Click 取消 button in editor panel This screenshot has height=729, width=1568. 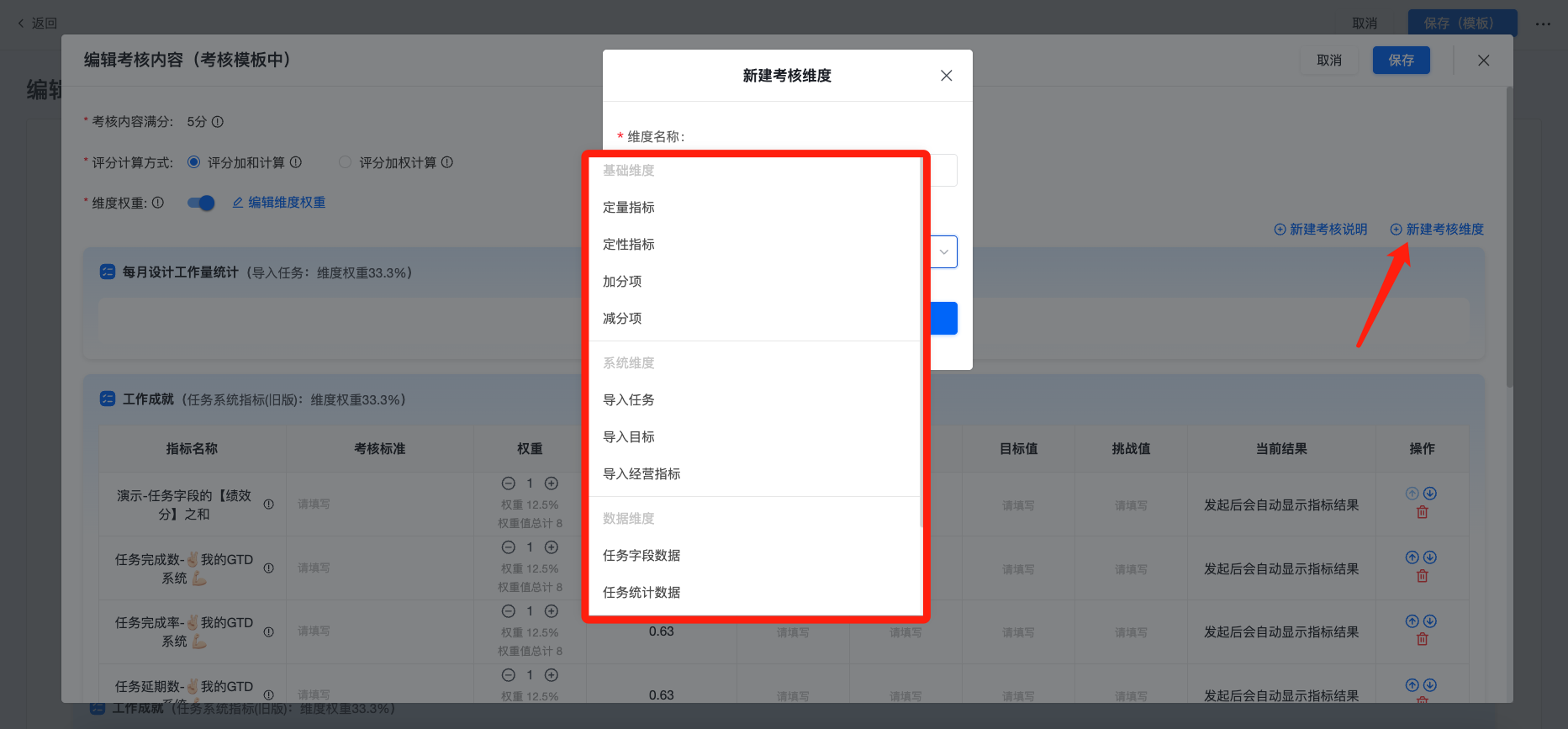point(1329,61)
